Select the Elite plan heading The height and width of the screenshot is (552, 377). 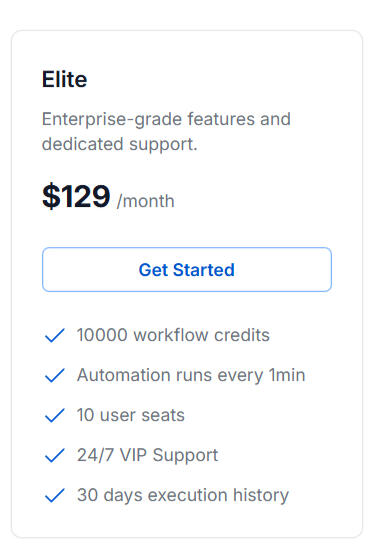pyautogui.click(x=64, y=79)
